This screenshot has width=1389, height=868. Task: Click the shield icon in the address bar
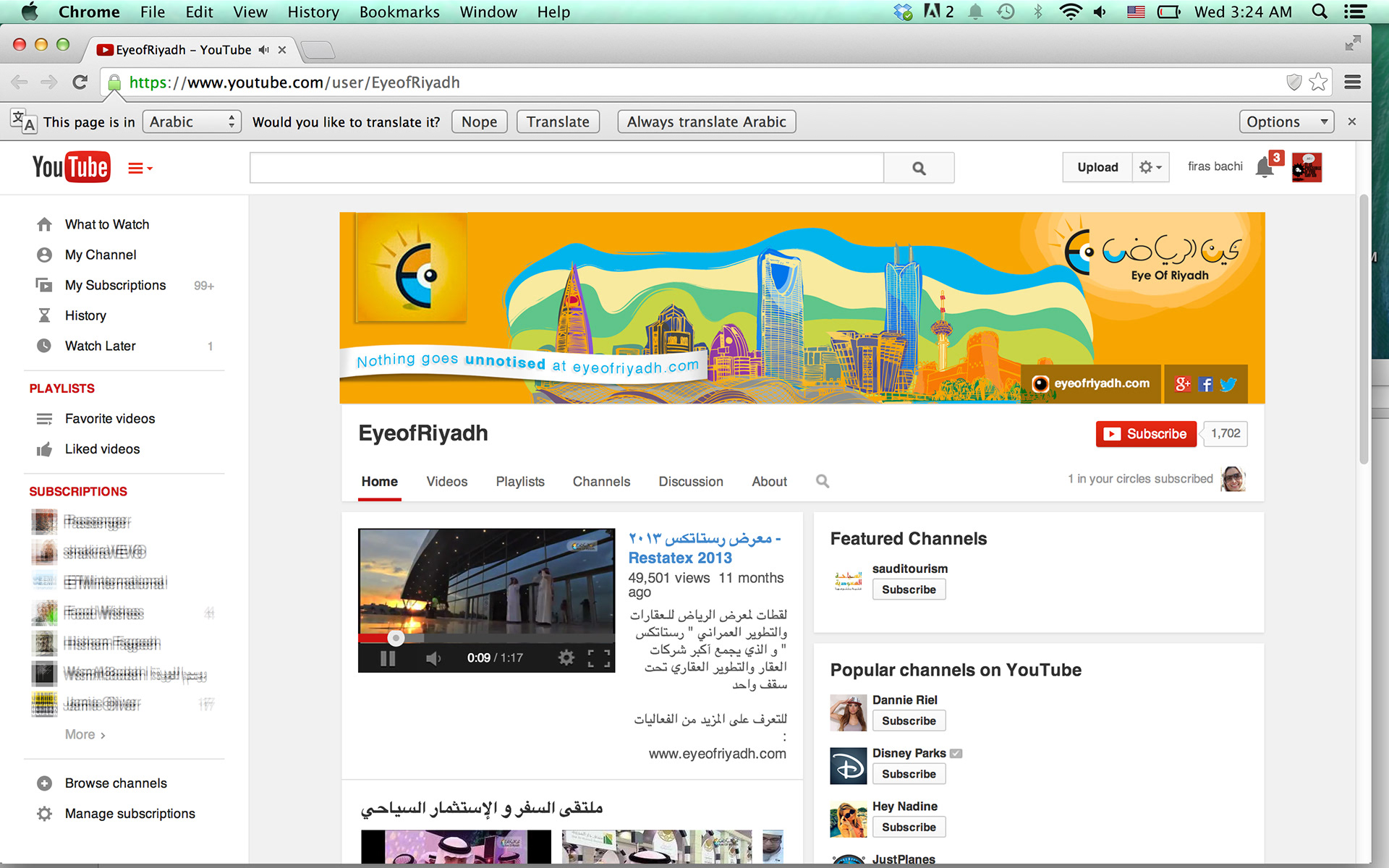coord(1294,82)
